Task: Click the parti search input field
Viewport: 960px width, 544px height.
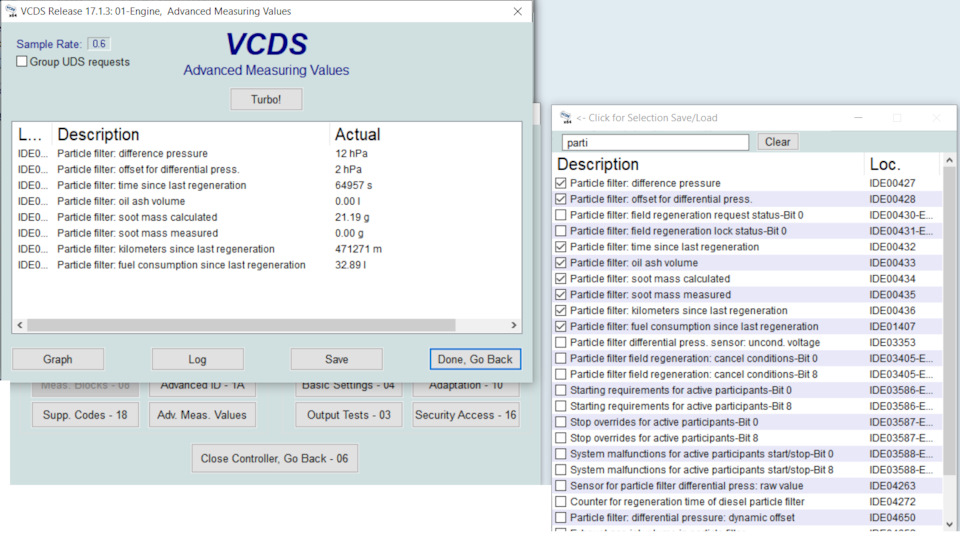Action: click(x=655, y=143)
